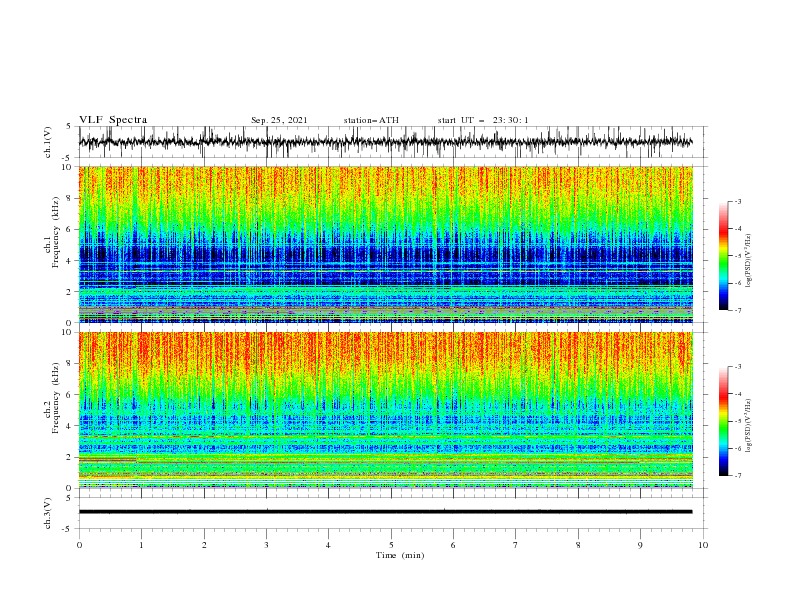Click the ch.1 log(PSD) colorbar label
This screenshot has width=792, height=612.
coord(749,261)
